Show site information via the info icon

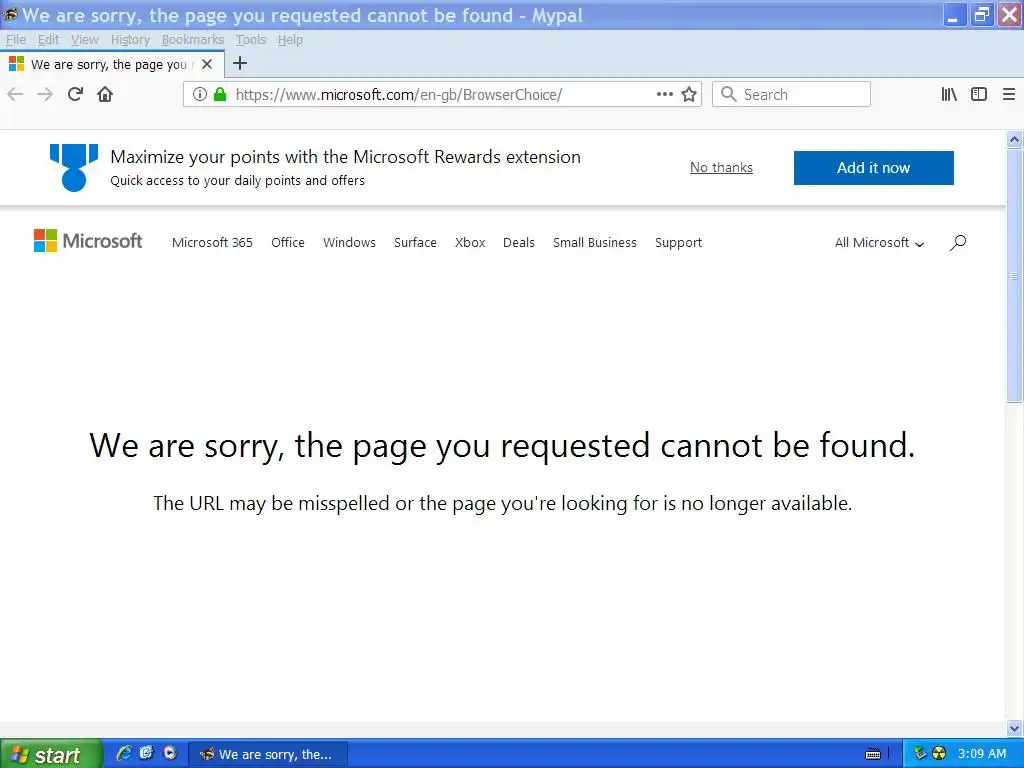pyautogui.click(x=200, y=95)
